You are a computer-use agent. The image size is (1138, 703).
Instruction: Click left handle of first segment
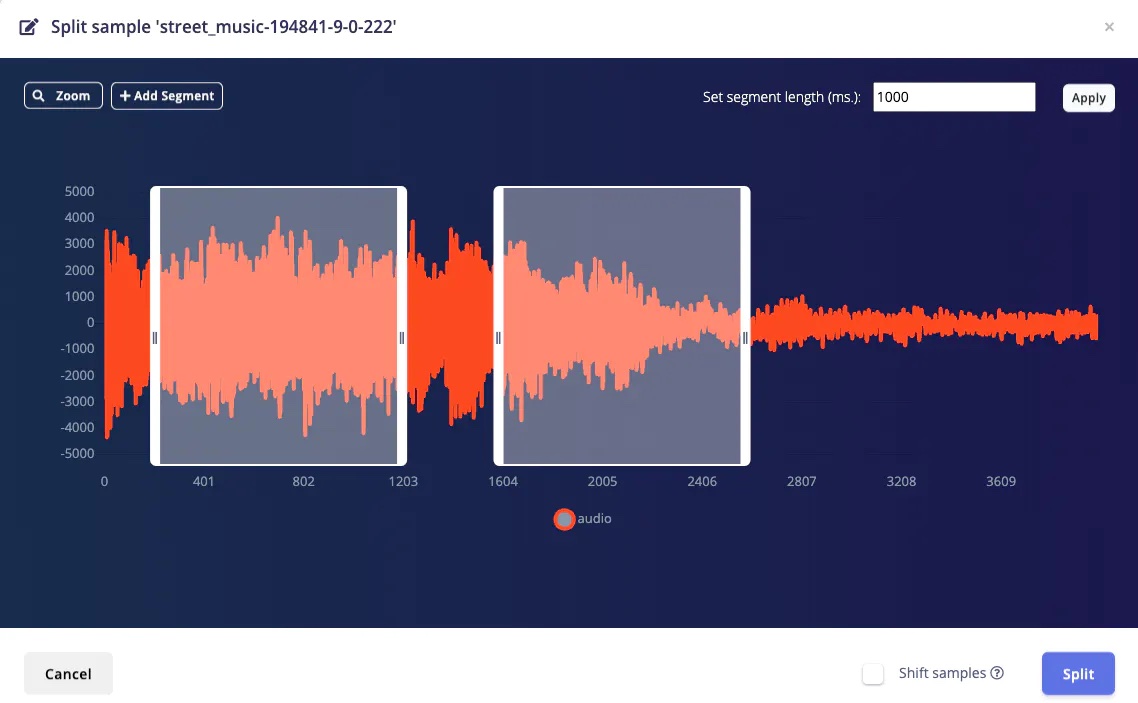click(155, 338)
